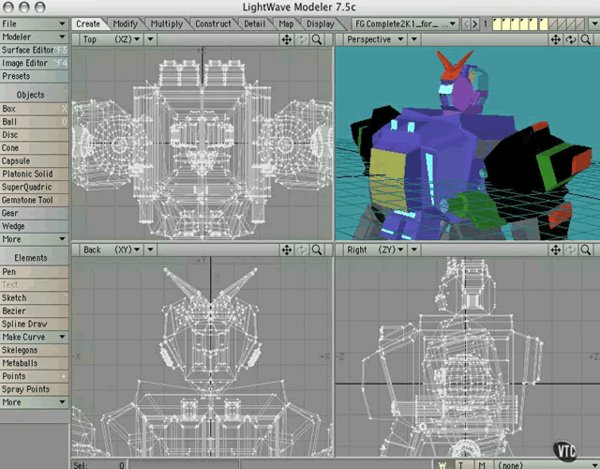
Task: Click the zoom magnifier in the Top viewport
Action: point(317,39)
